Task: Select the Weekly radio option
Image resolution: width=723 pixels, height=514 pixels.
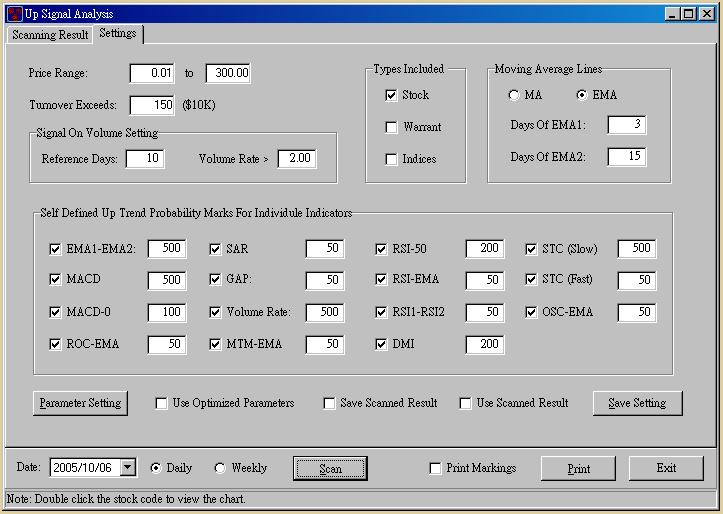Action: point(220,468)
